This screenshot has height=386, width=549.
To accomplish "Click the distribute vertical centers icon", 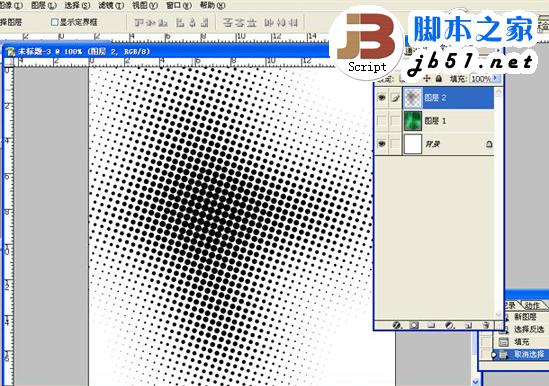I will (x=239, y=23).
